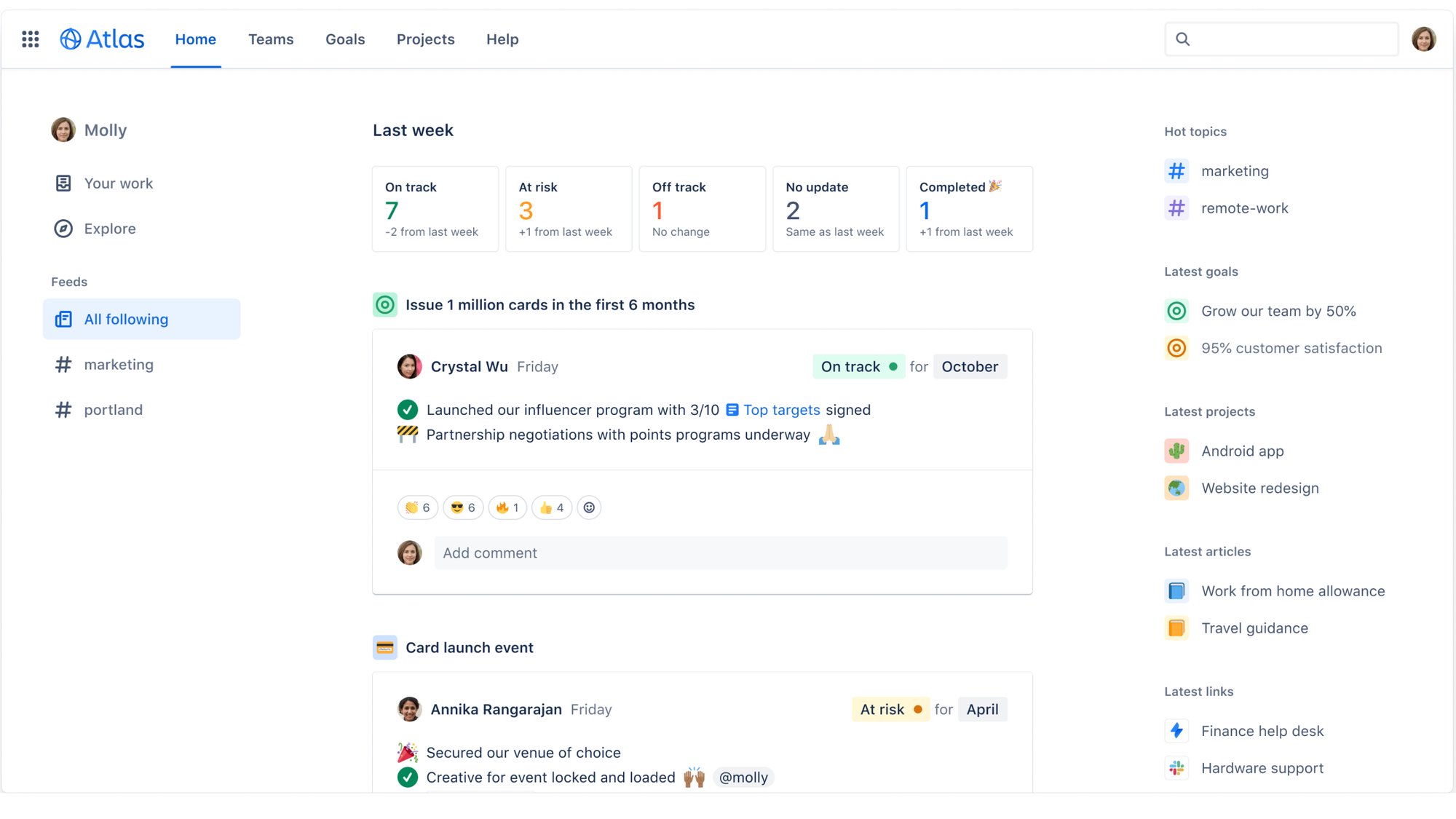Click the Finance help desk lightning icon

(1176, 731)
